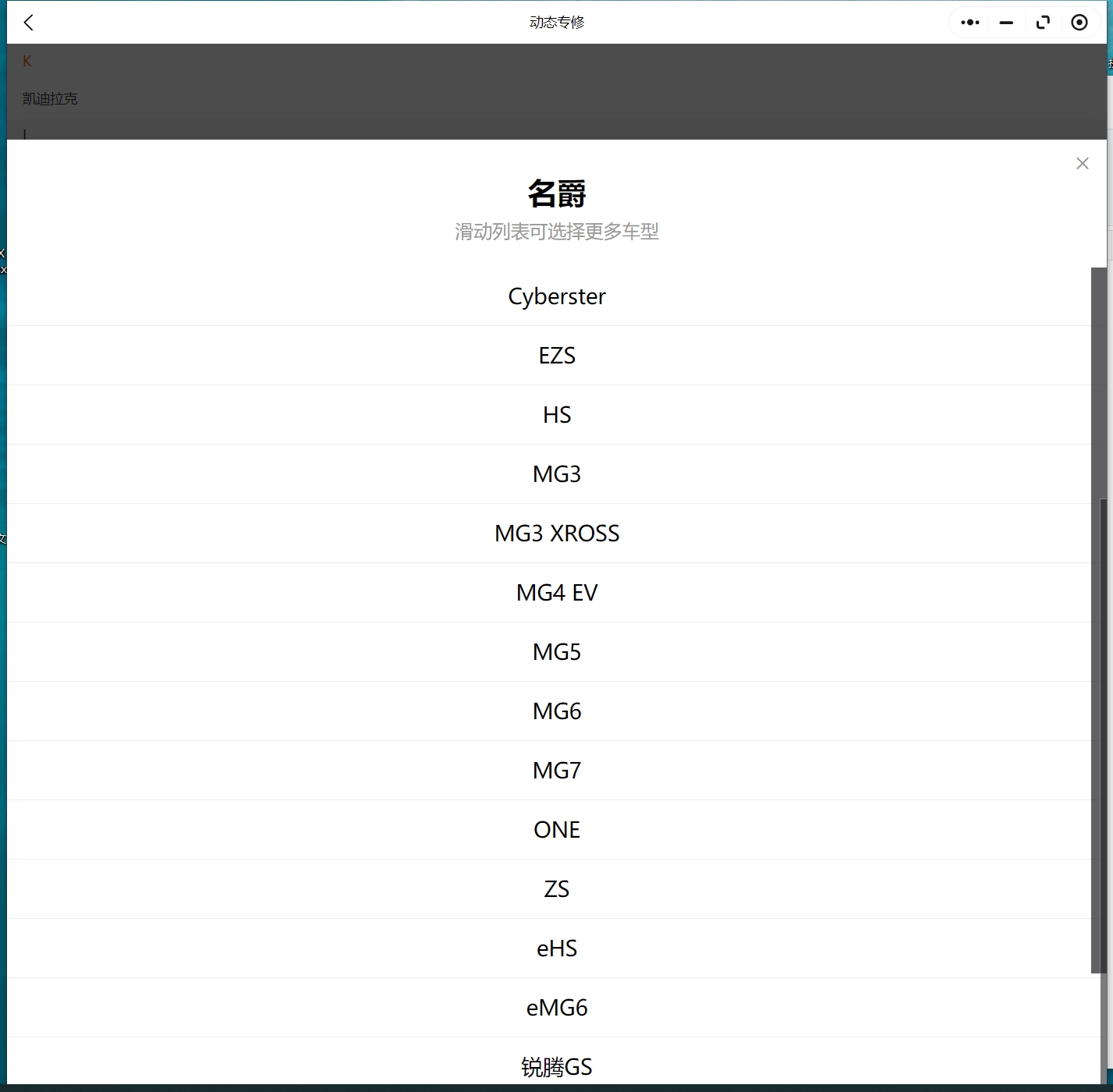Choose the ONE model
This screenshot has width=1113, height=1092.
click(556, 830)
